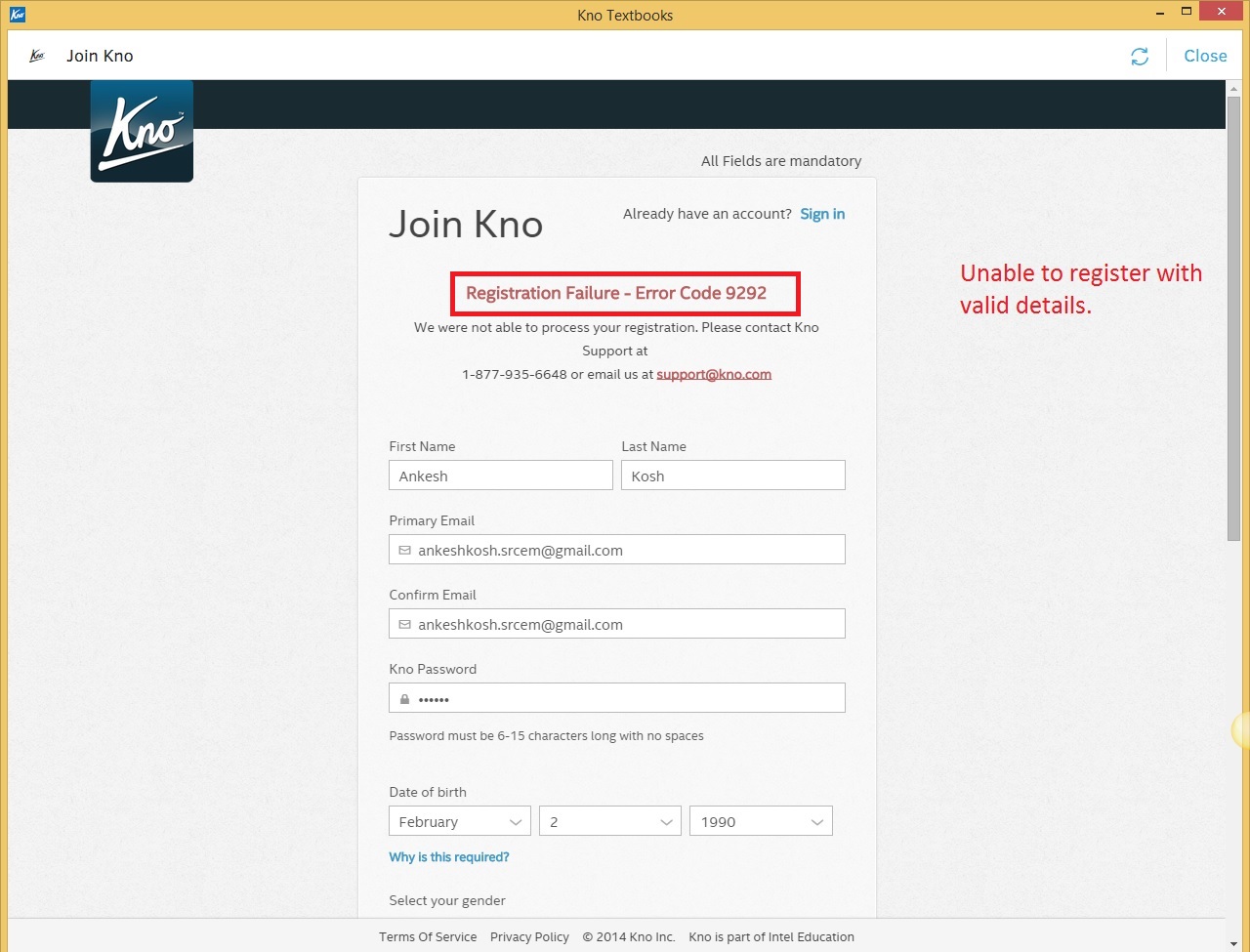Screen dimensions: 1250x952
Task: Click the Select your gender label
Action: 447,900
